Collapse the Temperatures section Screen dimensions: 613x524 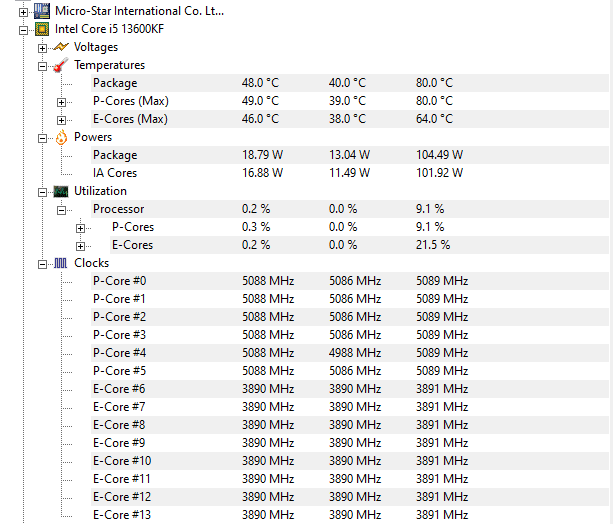[42, 66]
